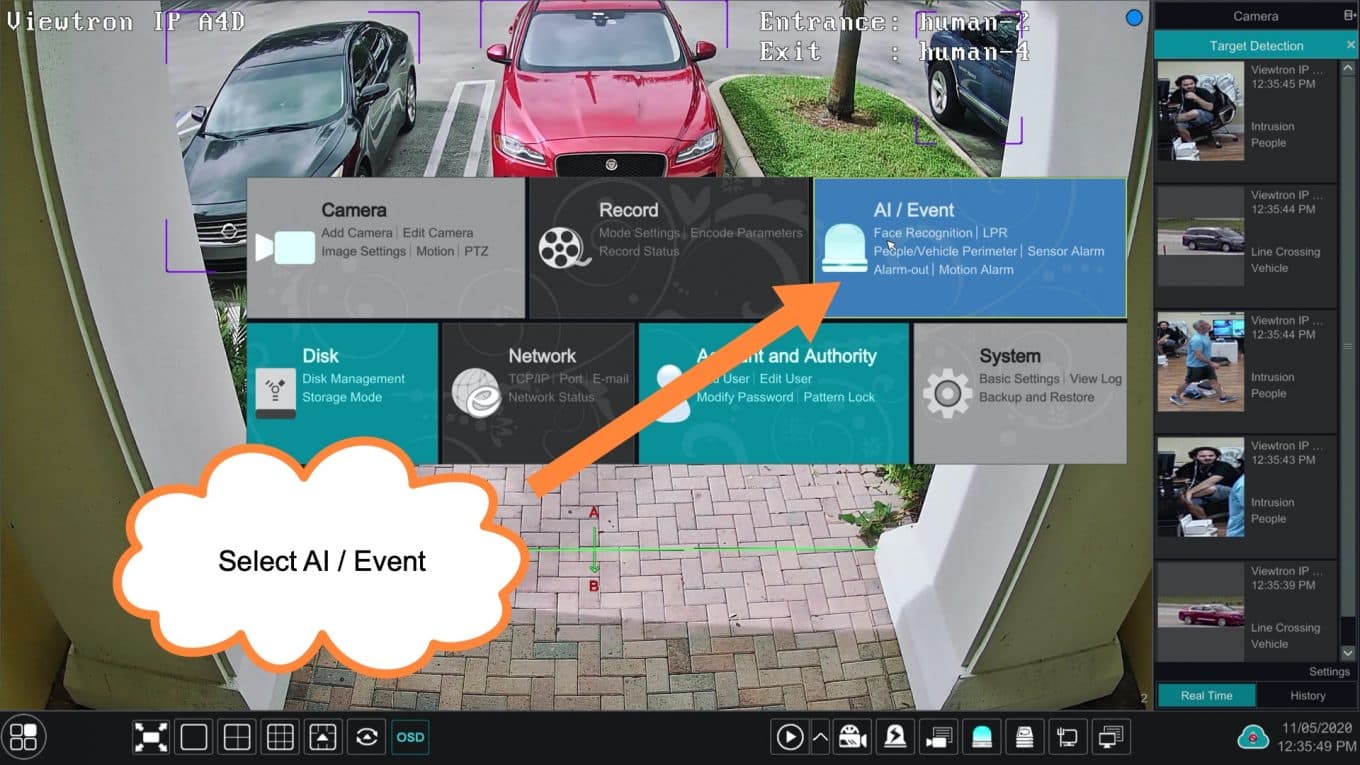The width and height of the screenshot is (1360, 765).
Task: Open the more layouts popup button
Action: coord(323,737)
